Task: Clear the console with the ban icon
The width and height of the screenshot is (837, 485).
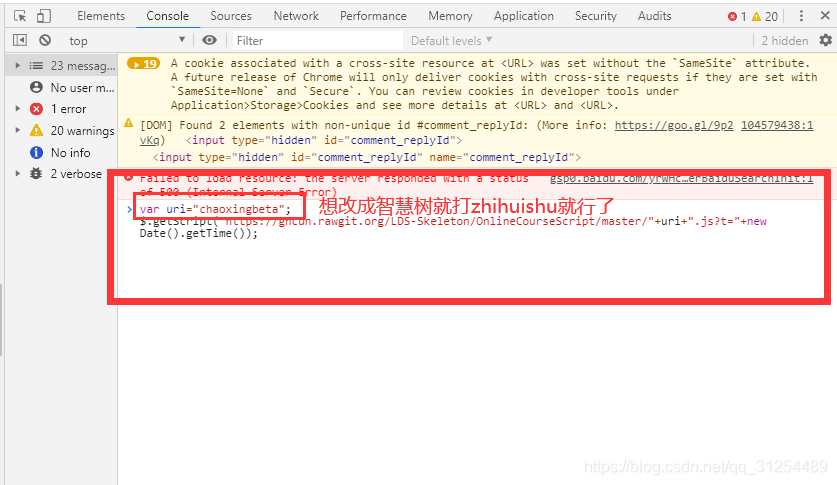Action: tap(45, 40)
